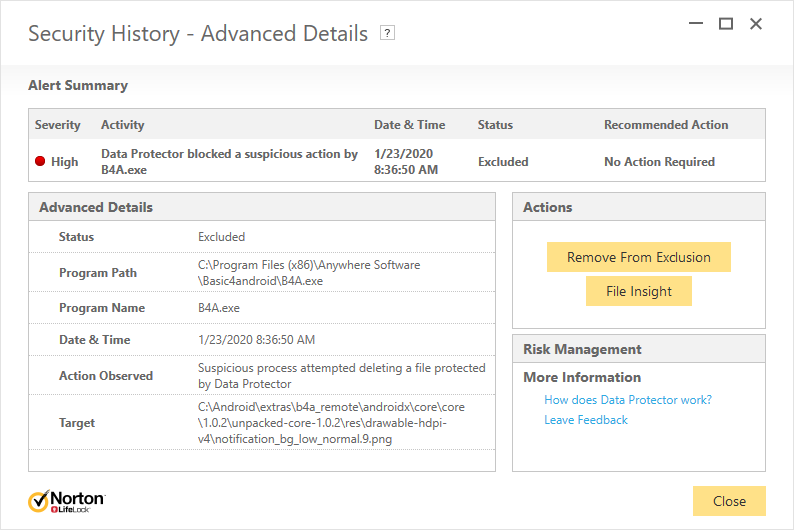Click the Excluded status in alert summary row
This screenshot has width=794, height=530.
pos(503,162)
